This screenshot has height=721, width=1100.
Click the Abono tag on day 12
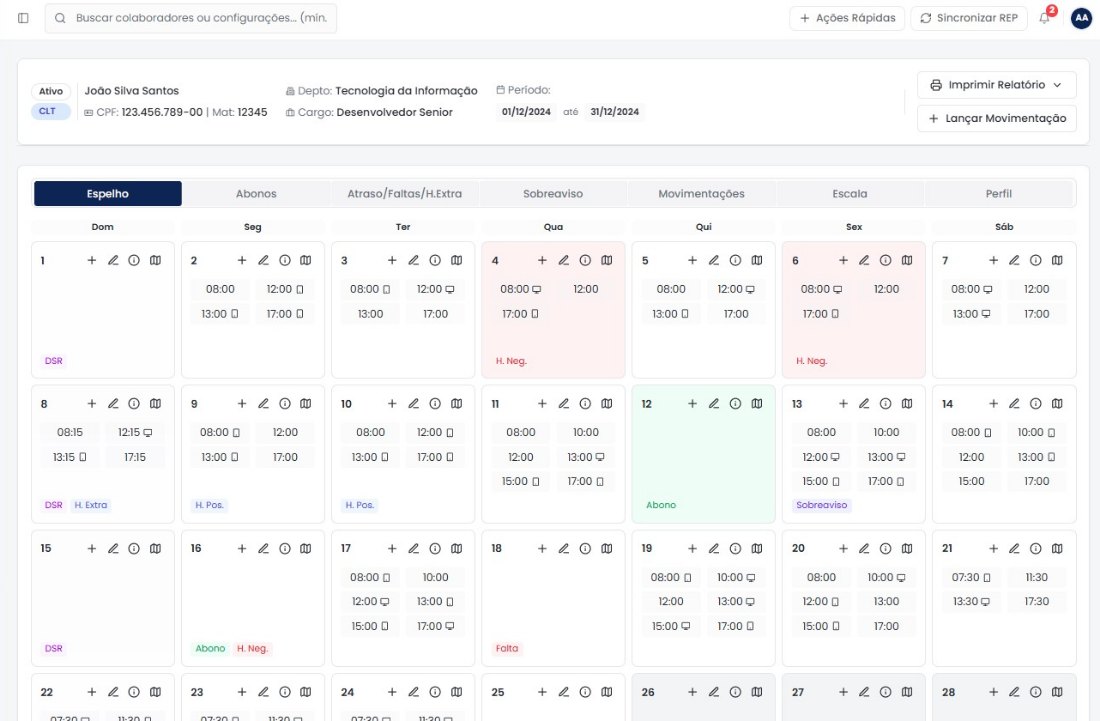[x=661, y=505]
